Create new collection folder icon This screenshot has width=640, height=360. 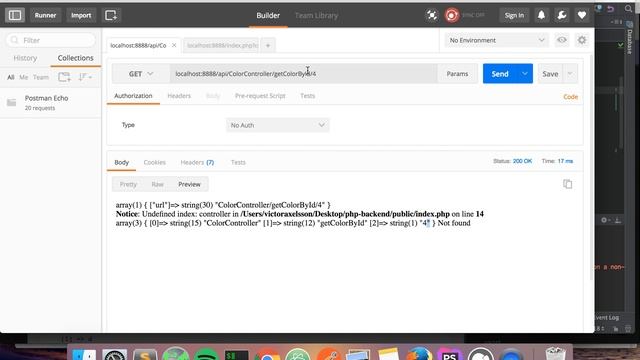[x=64, y=77]
